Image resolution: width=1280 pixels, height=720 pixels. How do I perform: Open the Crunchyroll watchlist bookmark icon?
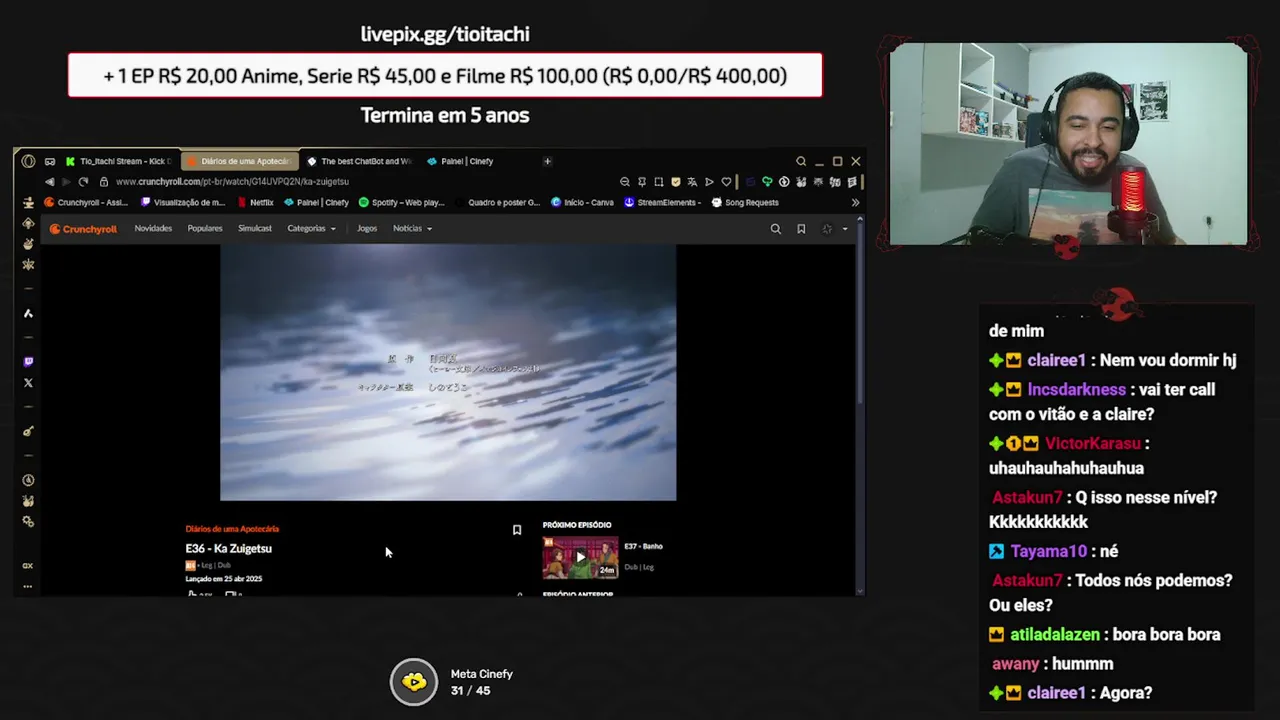pyautogui.click(x=801, y=229)
